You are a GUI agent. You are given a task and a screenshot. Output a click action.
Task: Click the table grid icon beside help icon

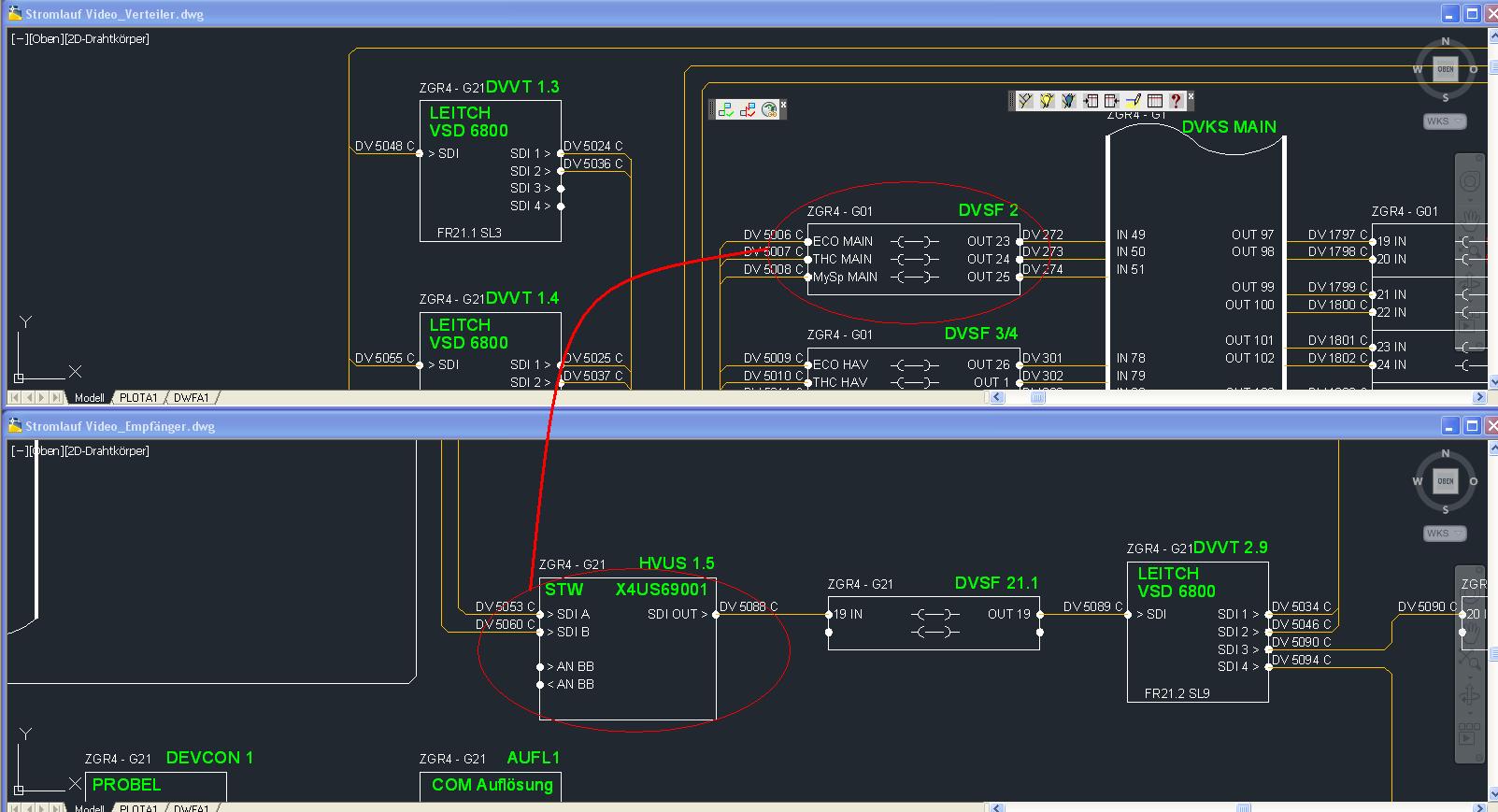1155,101
